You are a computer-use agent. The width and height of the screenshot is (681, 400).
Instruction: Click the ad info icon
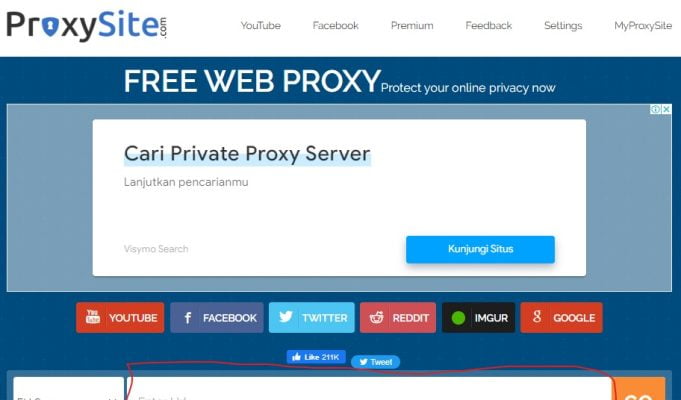[655, 109]
